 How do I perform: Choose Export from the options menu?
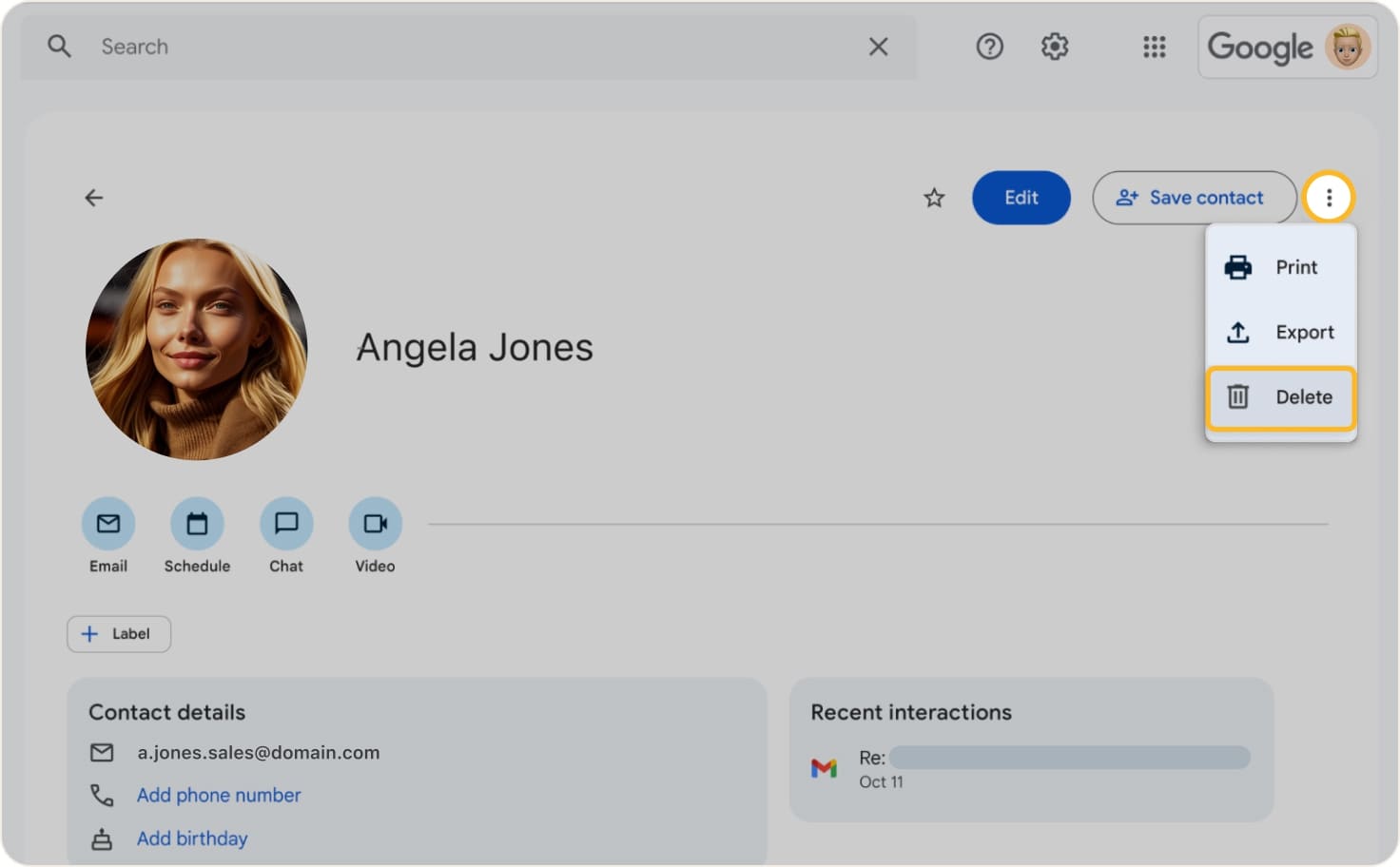[x=1280, y=332]
